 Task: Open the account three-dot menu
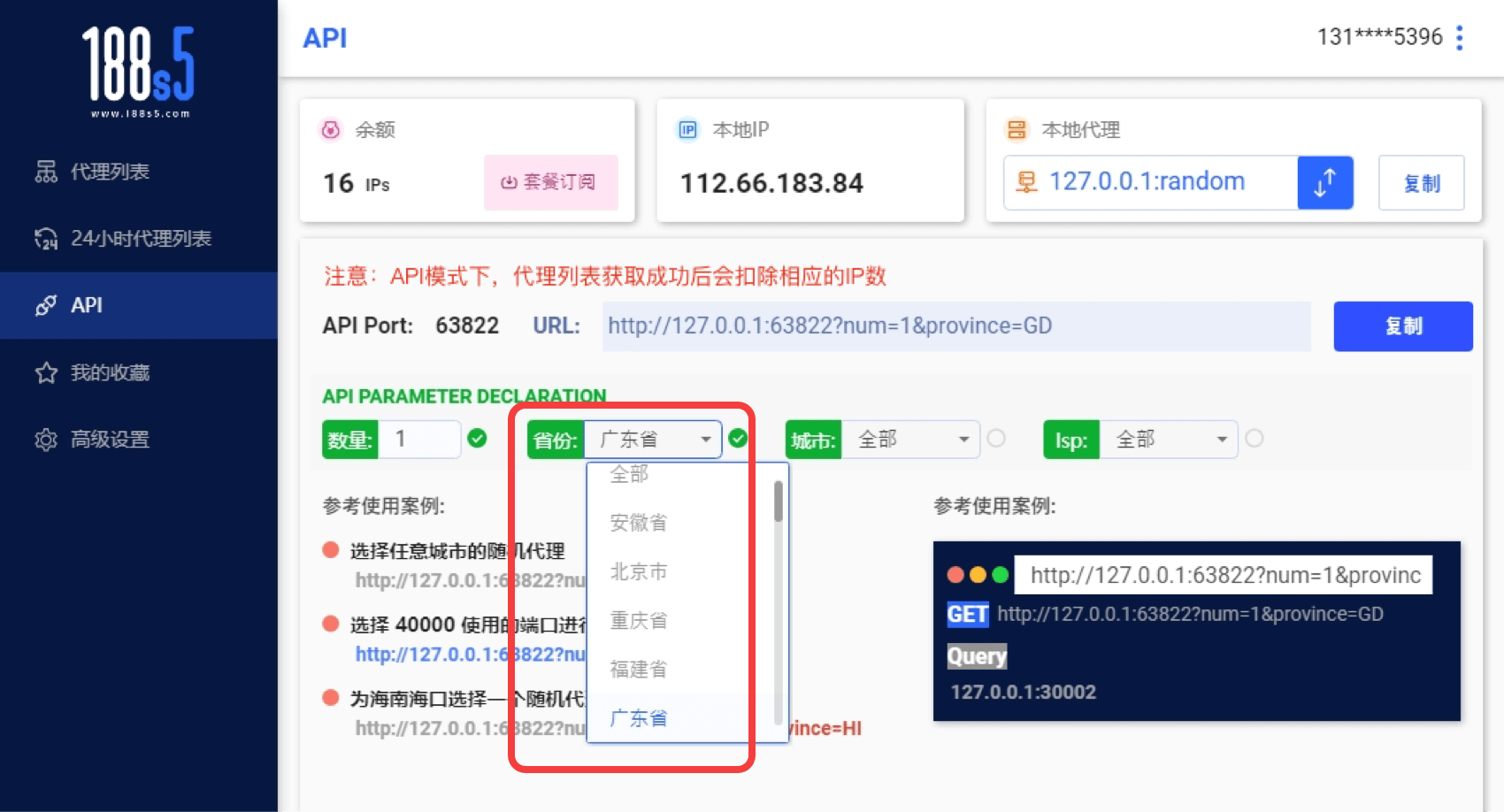1460,37
